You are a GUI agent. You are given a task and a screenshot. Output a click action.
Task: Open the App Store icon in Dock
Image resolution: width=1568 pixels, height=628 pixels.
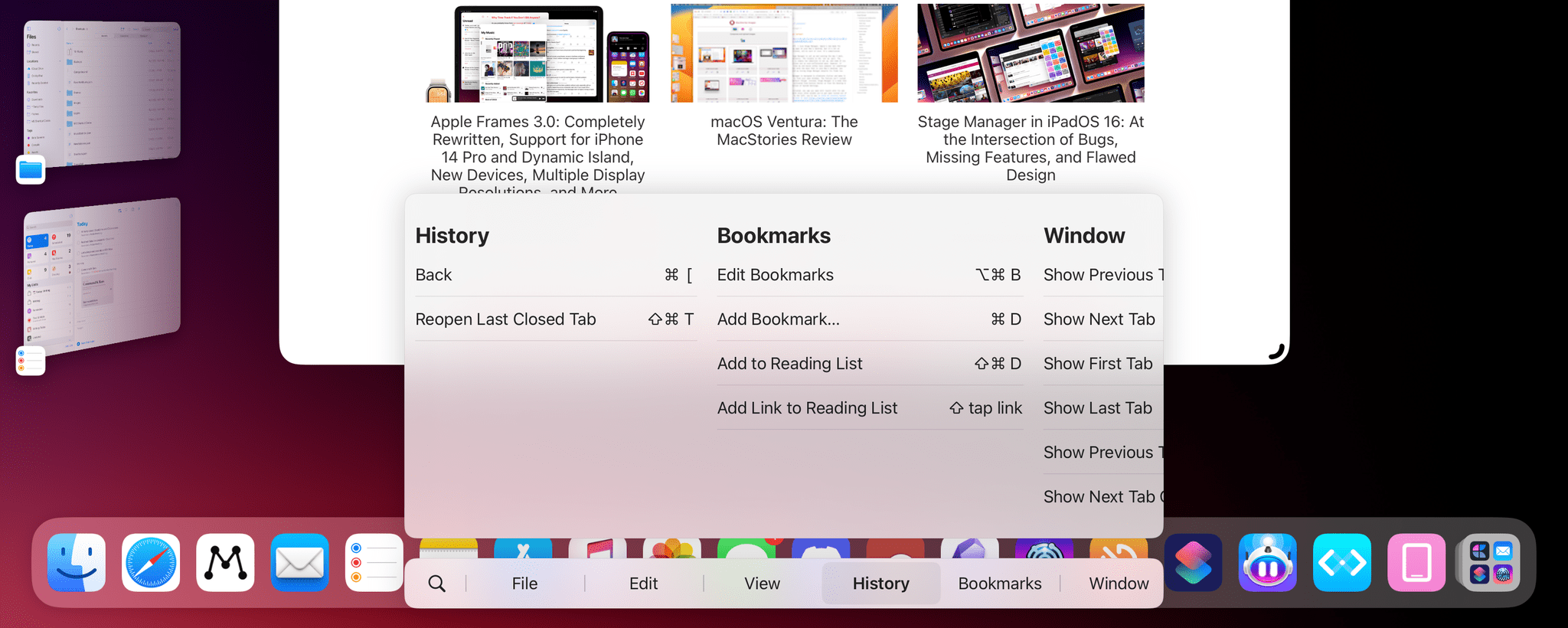(x=523, y=548)
